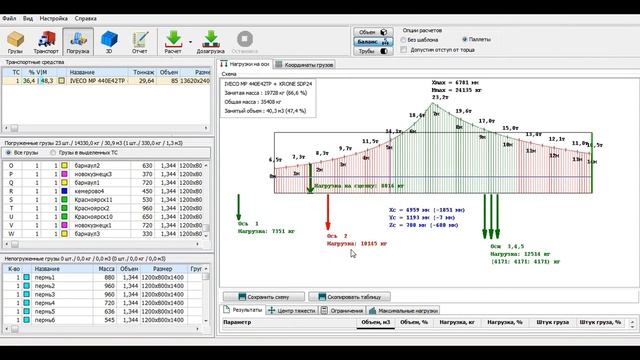Viewport: 640px width, 360px height.
Task: Select the пермь3 unloaded cargo row
Action: point(102,294)
